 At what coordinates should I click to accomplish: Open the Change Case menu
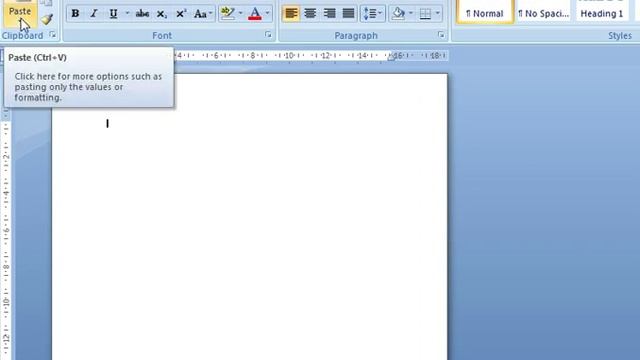coord(202,13)
